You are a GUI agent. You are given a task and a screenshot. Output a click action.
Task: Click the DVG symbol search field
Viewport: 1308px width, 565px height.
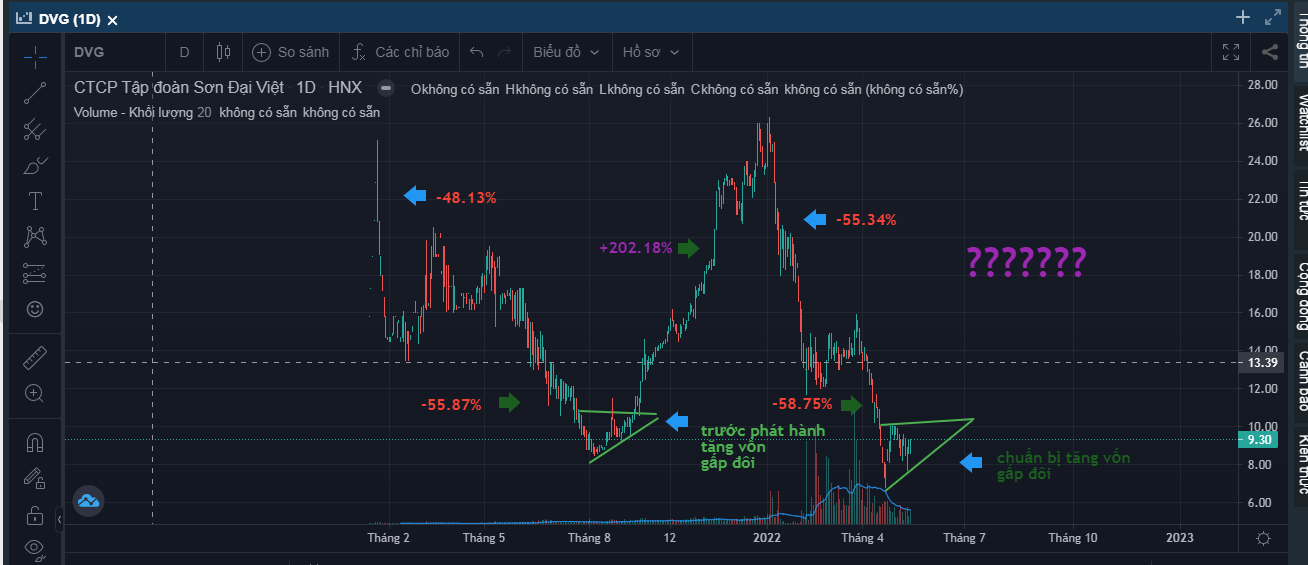point(115,52)
